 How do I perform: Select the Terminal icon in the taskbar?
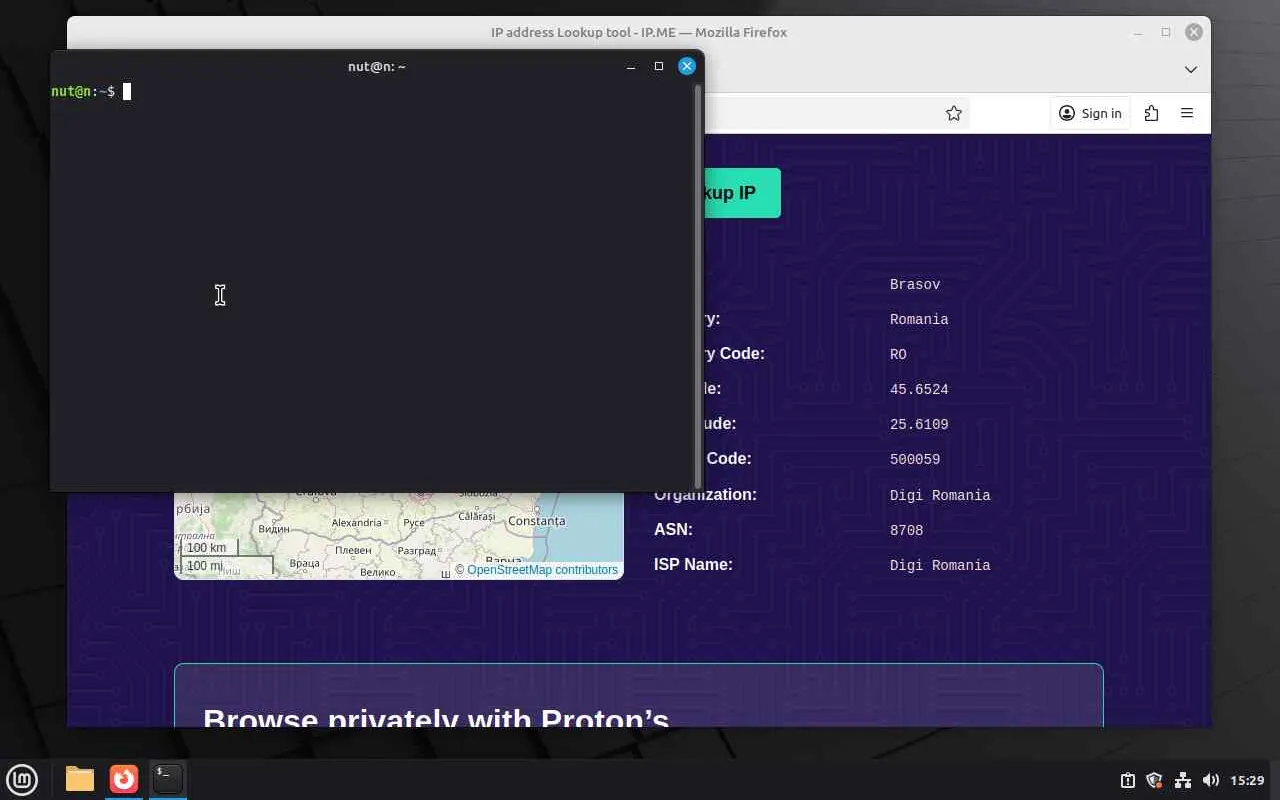pos(168,779)
